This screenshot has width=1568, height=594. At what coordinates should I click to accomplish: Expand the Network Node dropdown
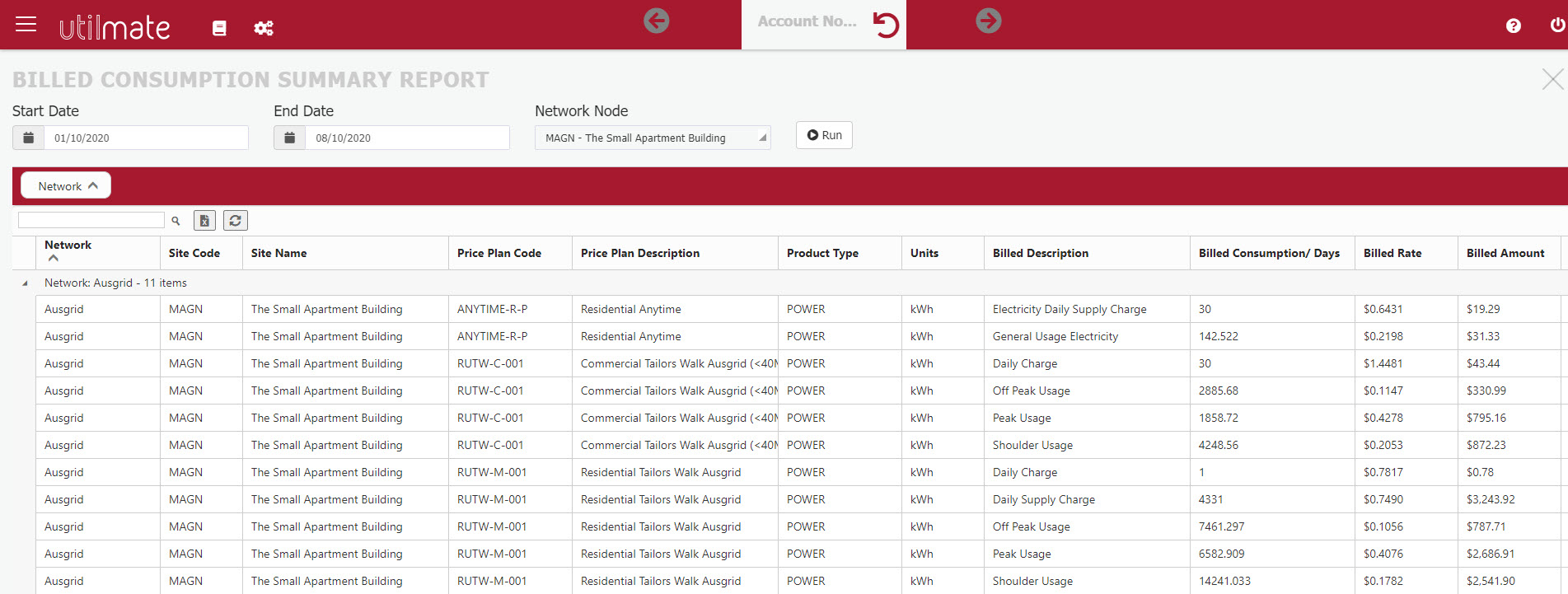click(761, 138)
